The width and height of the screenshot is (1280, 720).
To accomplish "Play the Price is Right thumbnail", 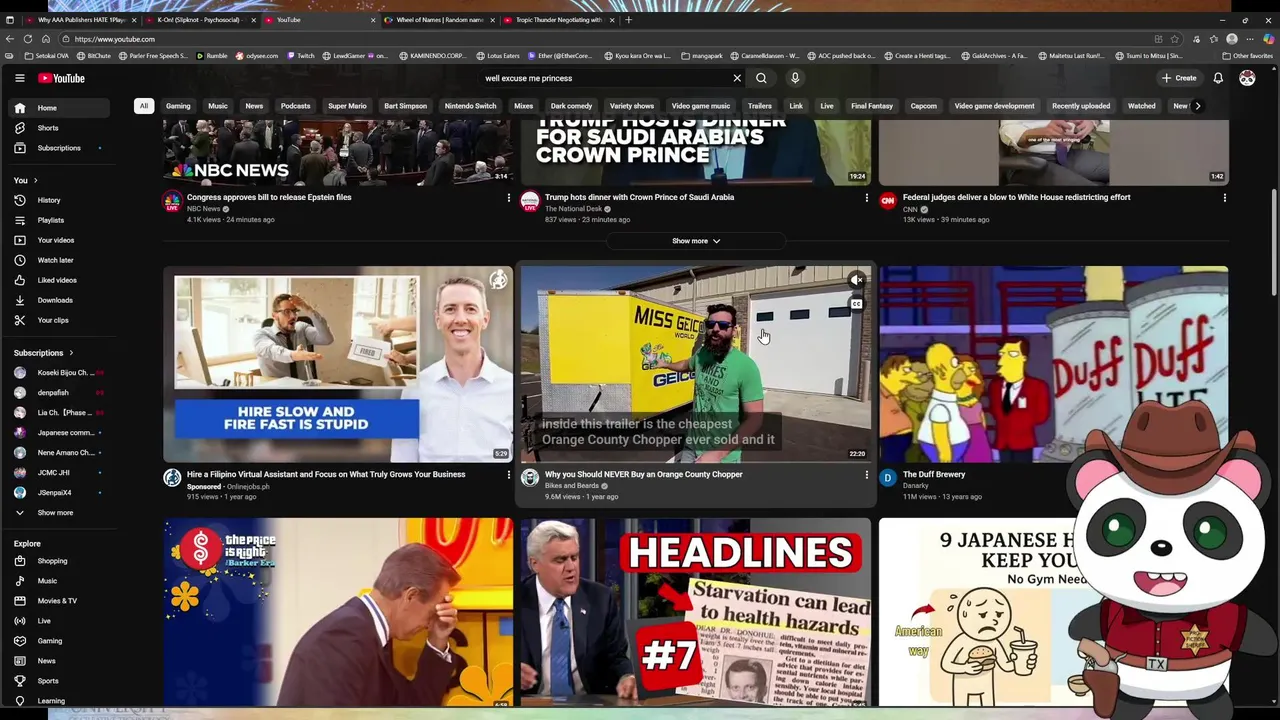I will coord(338,612).
